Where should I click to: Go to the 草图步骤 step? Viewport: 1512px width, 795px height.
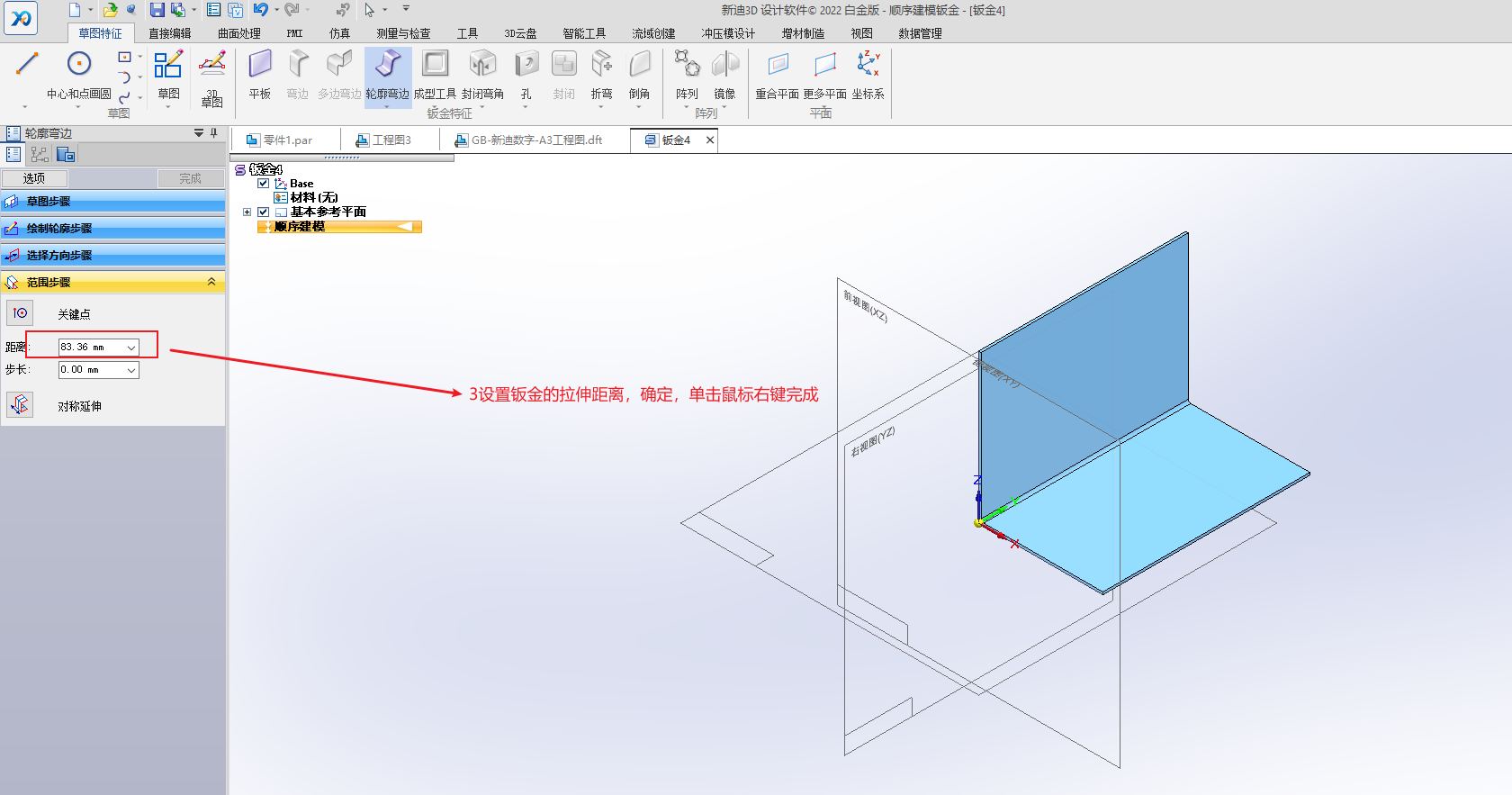click(x=112, y=202)
